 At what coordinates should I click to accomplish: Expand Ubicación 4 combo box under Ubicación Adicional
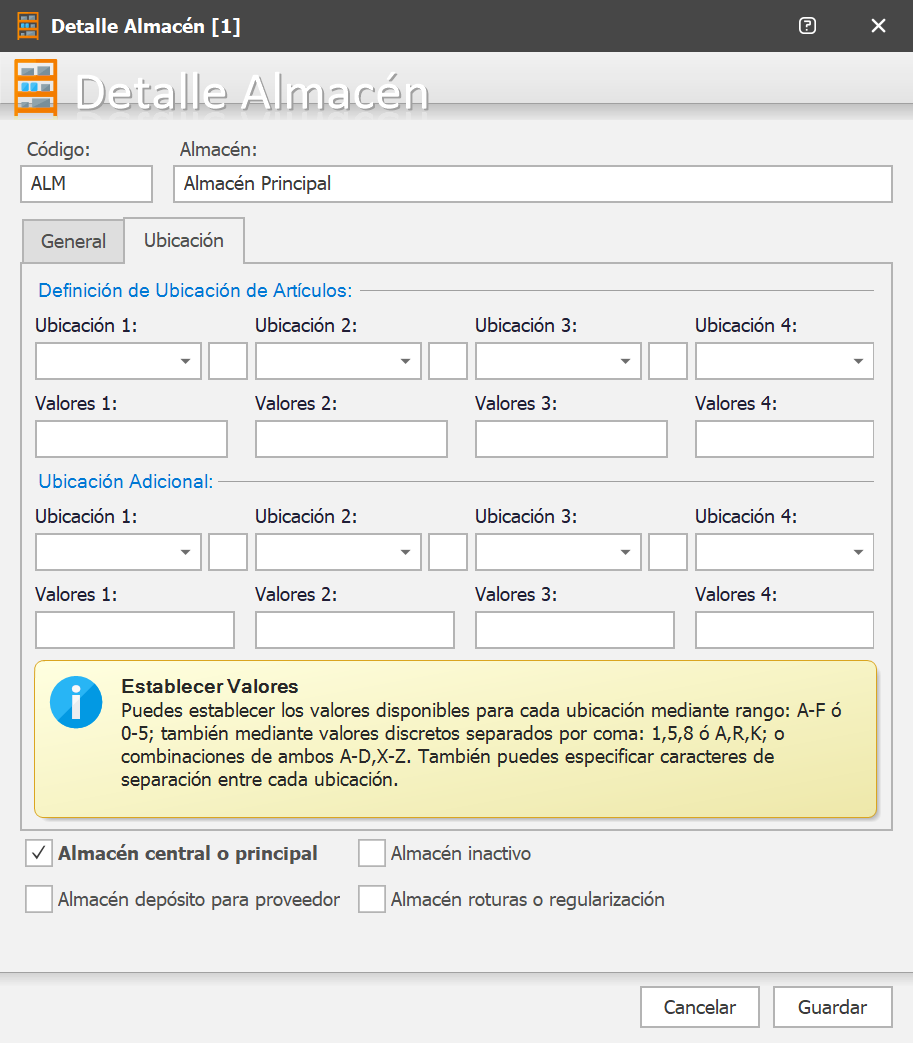point(785,552)
